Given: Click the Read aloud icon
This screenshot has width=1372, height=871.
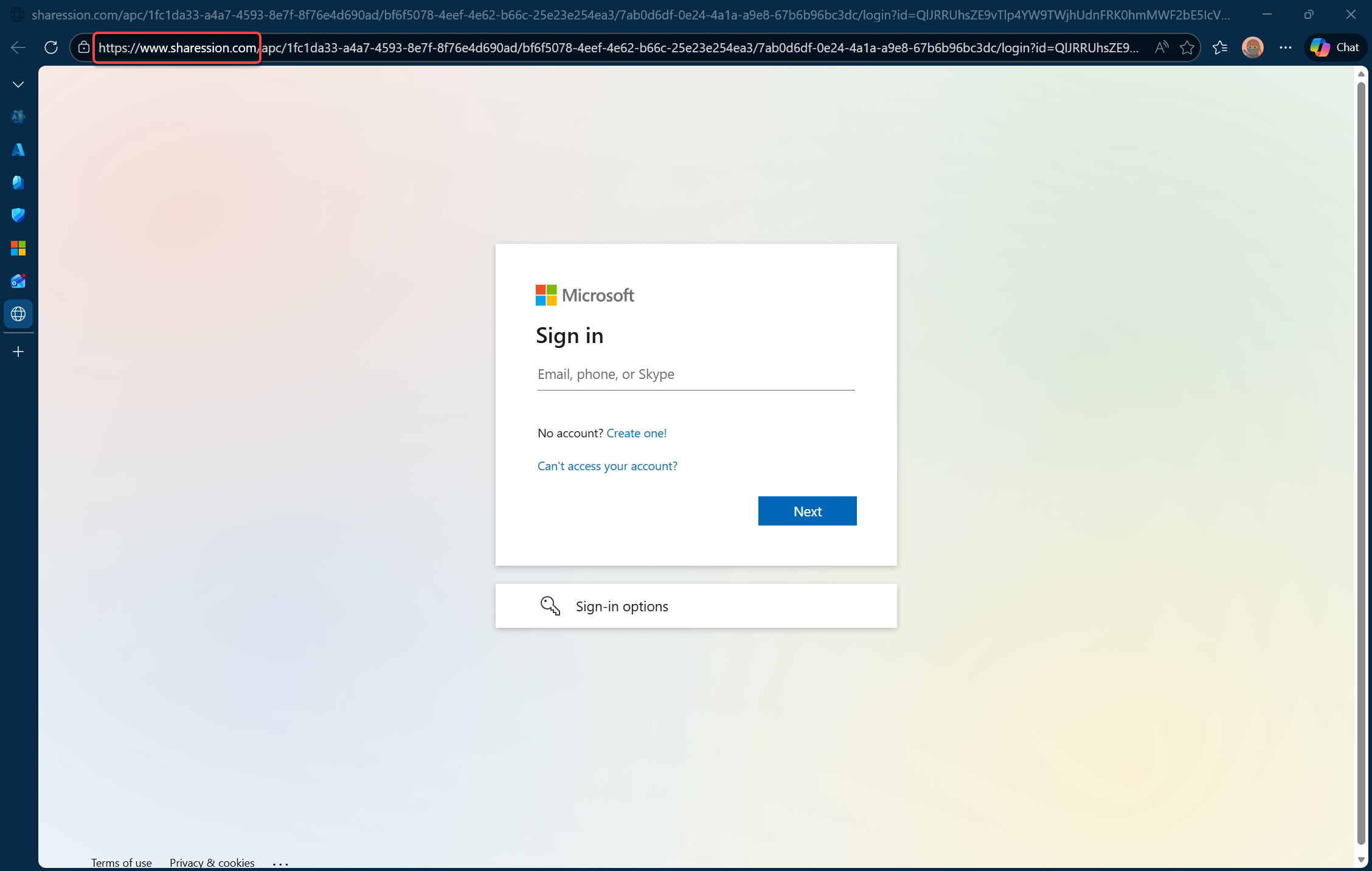Looking at the screenshot, I should point(1161,47).
